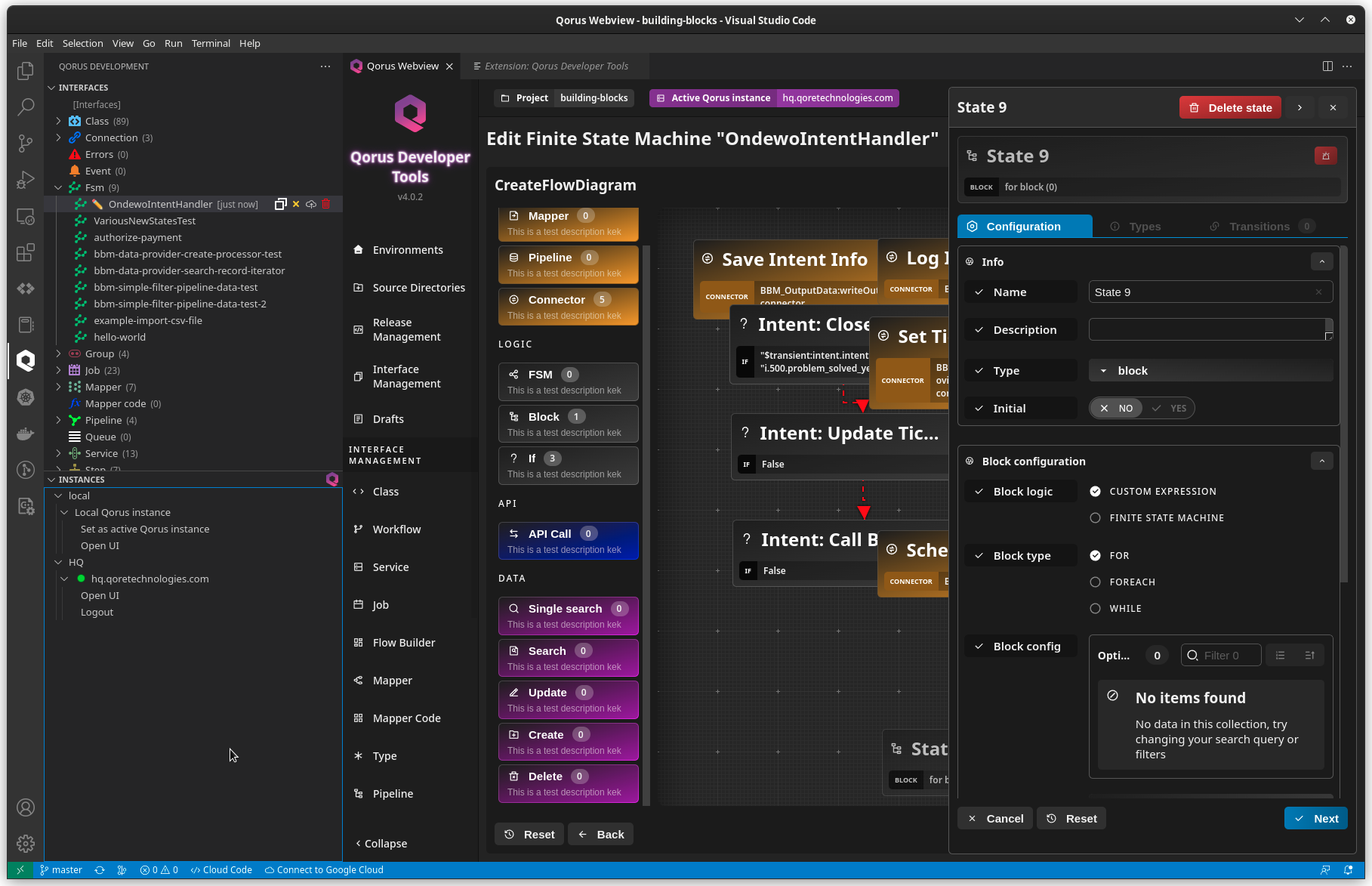Switch to the Transitions tab
Screen dimensions: 1372x886
pos(1259,226)
